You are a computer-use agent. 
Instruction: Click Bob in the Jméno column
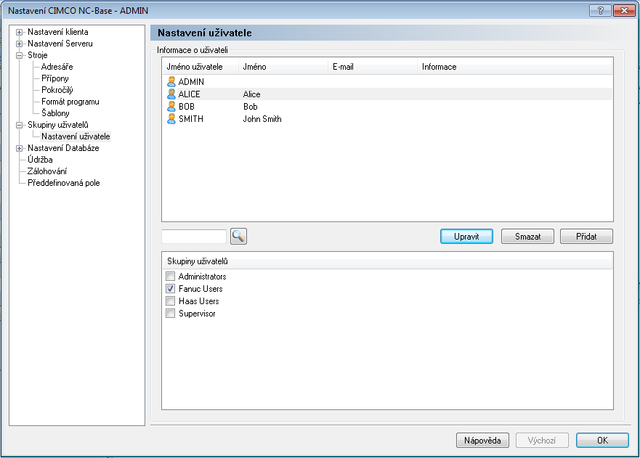pos(250,107)
